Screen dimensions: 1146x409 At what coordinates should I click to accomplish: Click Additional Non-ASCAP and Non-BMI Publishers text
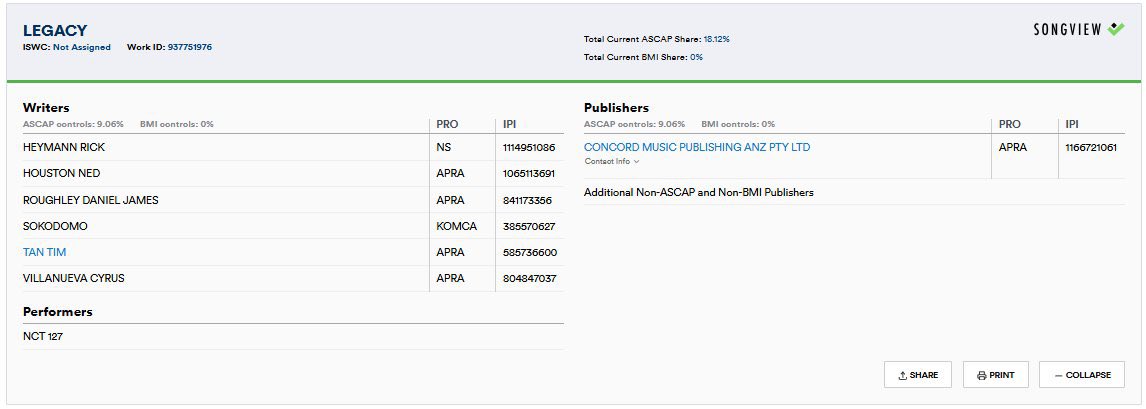(699, 193)
